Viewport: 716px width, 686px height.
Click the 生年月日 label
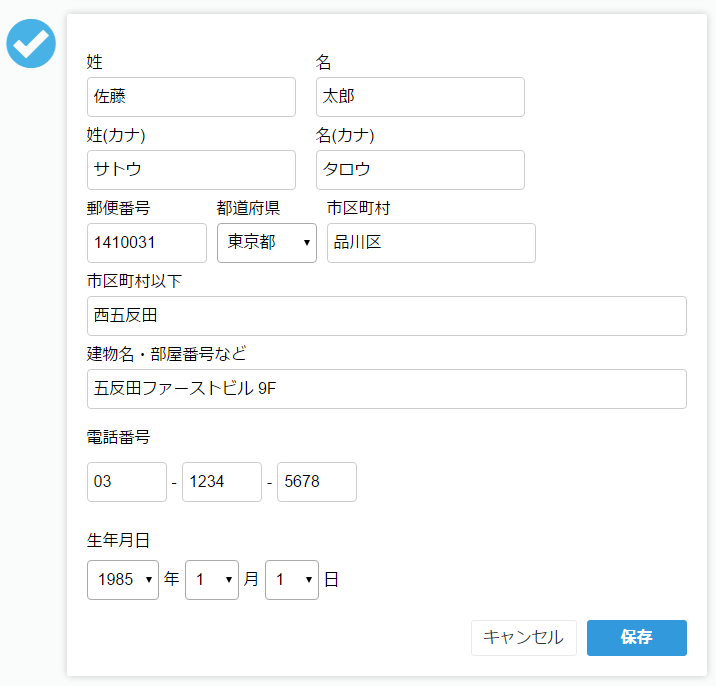pos(119,541)
